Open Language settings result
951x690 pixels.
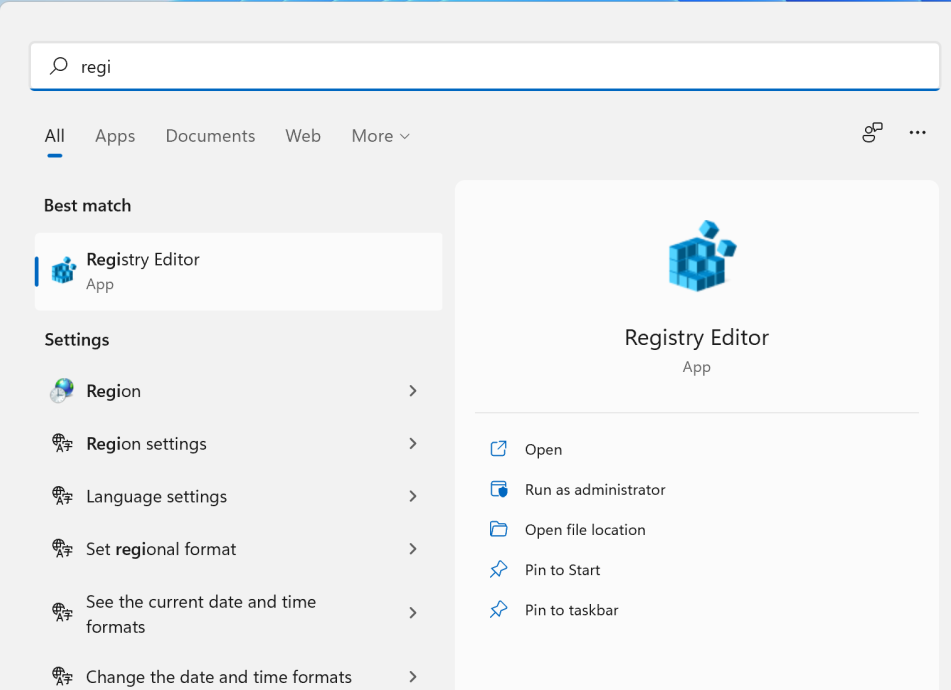tap(238, 497)
